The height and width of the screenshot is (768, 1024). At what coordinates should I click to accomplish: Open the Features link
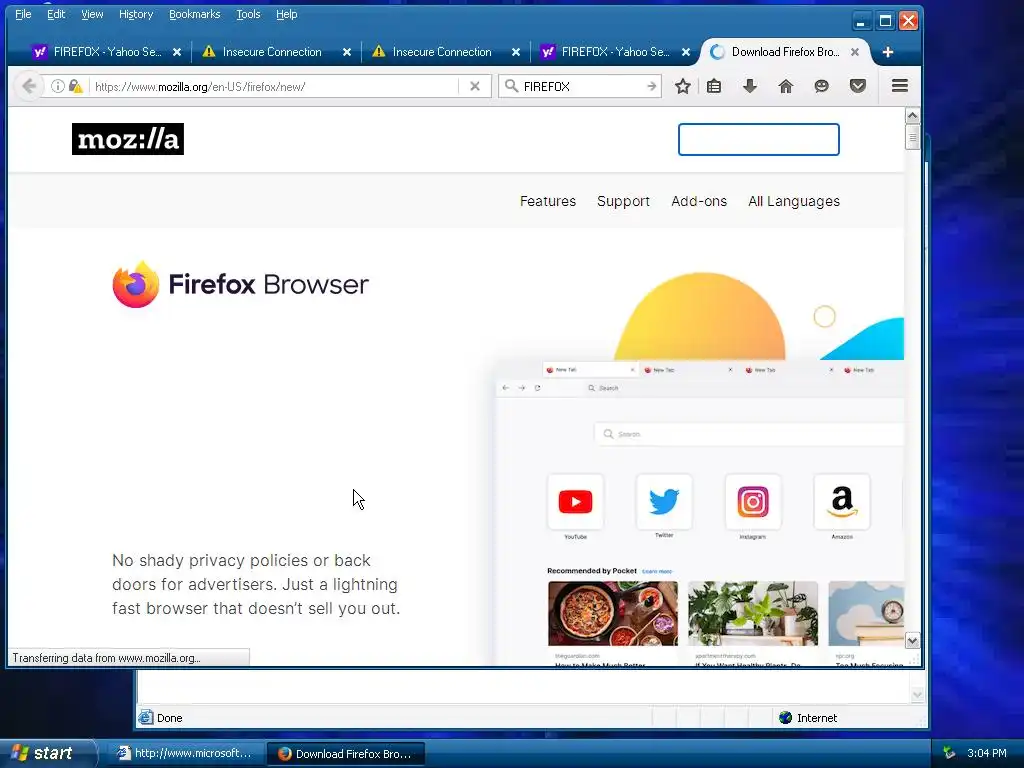click(x=548, y=201)
